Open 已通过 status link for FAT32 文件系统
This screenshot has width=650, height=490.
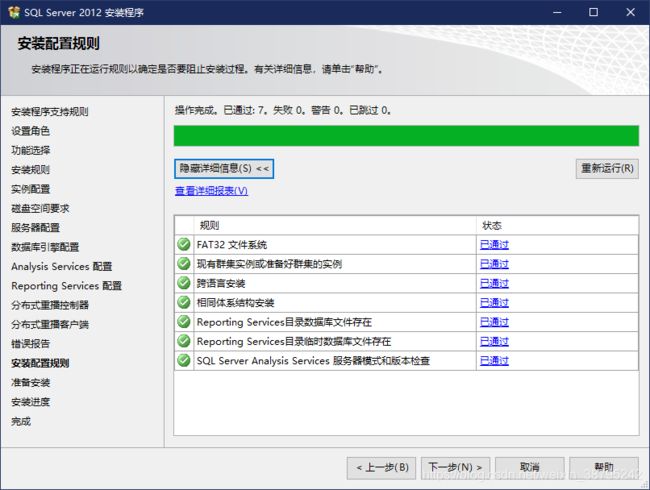494,245
